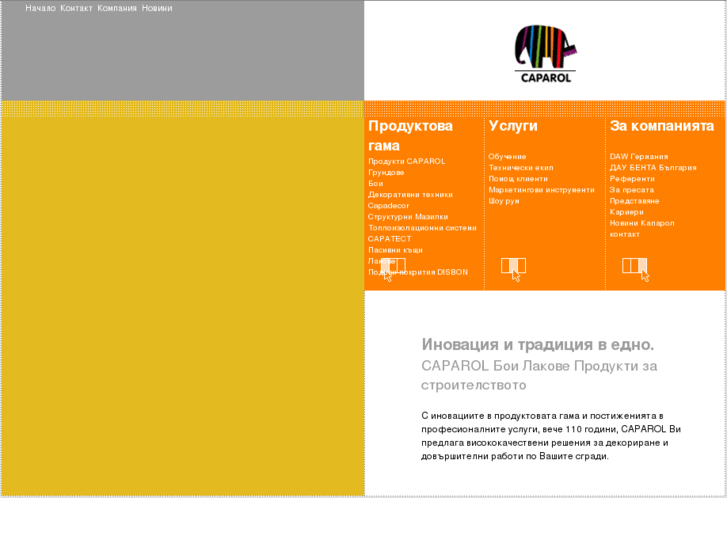Click subtitle CAPAROL Бои Лакове Продукти
This screenshot has width=727, height=545.
[x=539, y=375]
